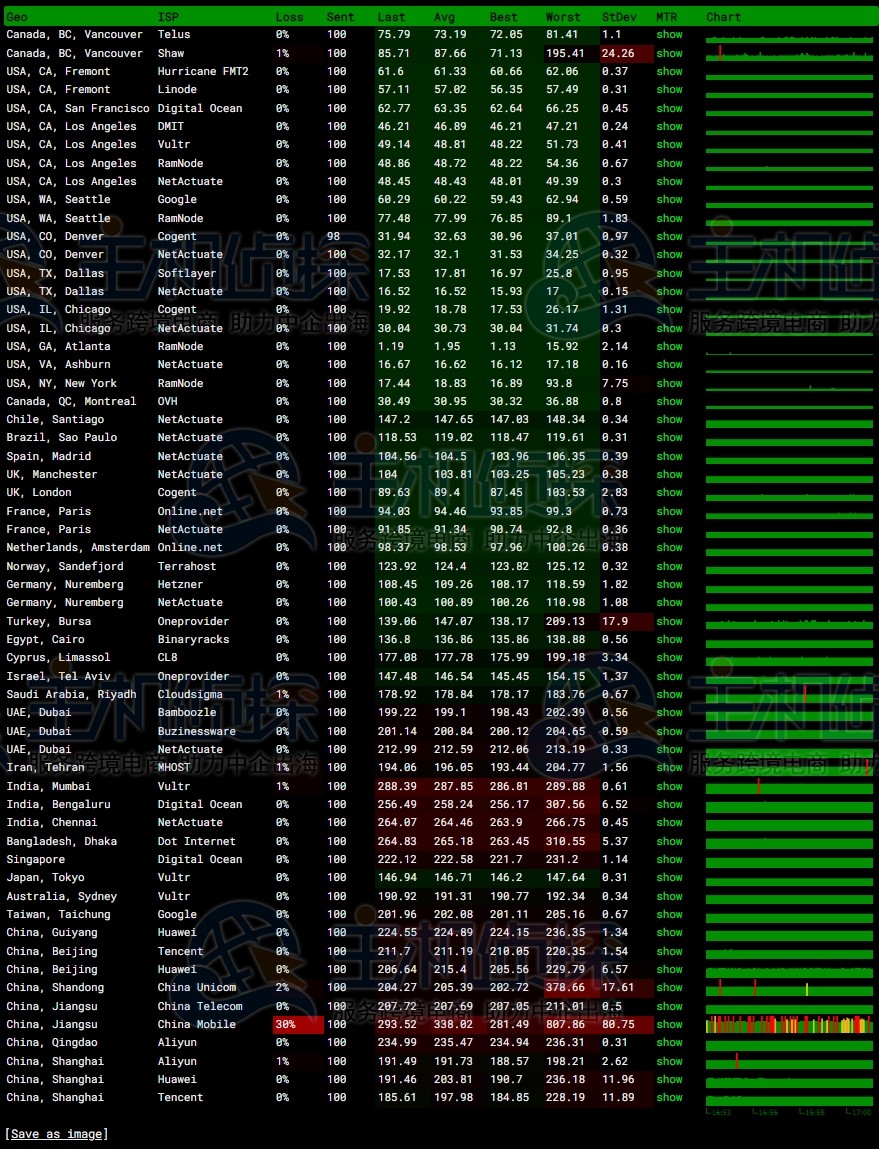Click the 807.86 worst latency value
Viewport: 879px width, 1149px height.
[x=565, y=1024]
